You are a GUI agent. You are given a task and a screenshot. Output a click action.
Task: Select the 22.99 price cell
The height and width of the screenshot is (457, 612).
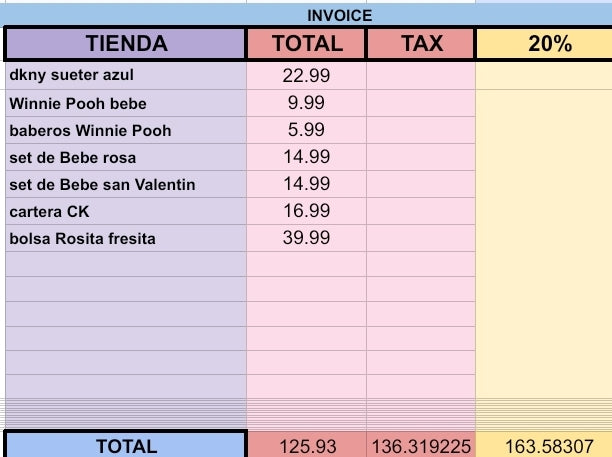point(307,76)
